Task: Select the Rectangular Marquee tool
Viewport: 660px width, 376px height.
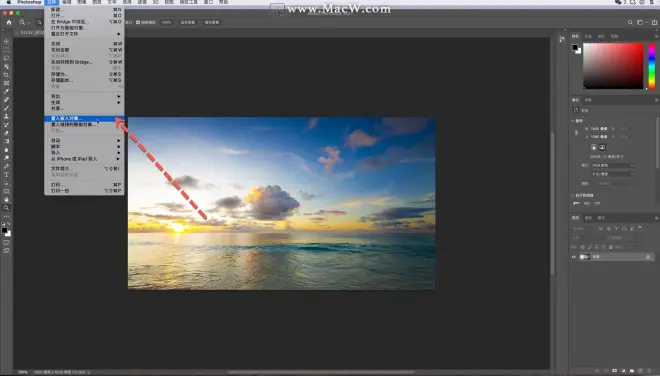Action: [x=6, y=50]
